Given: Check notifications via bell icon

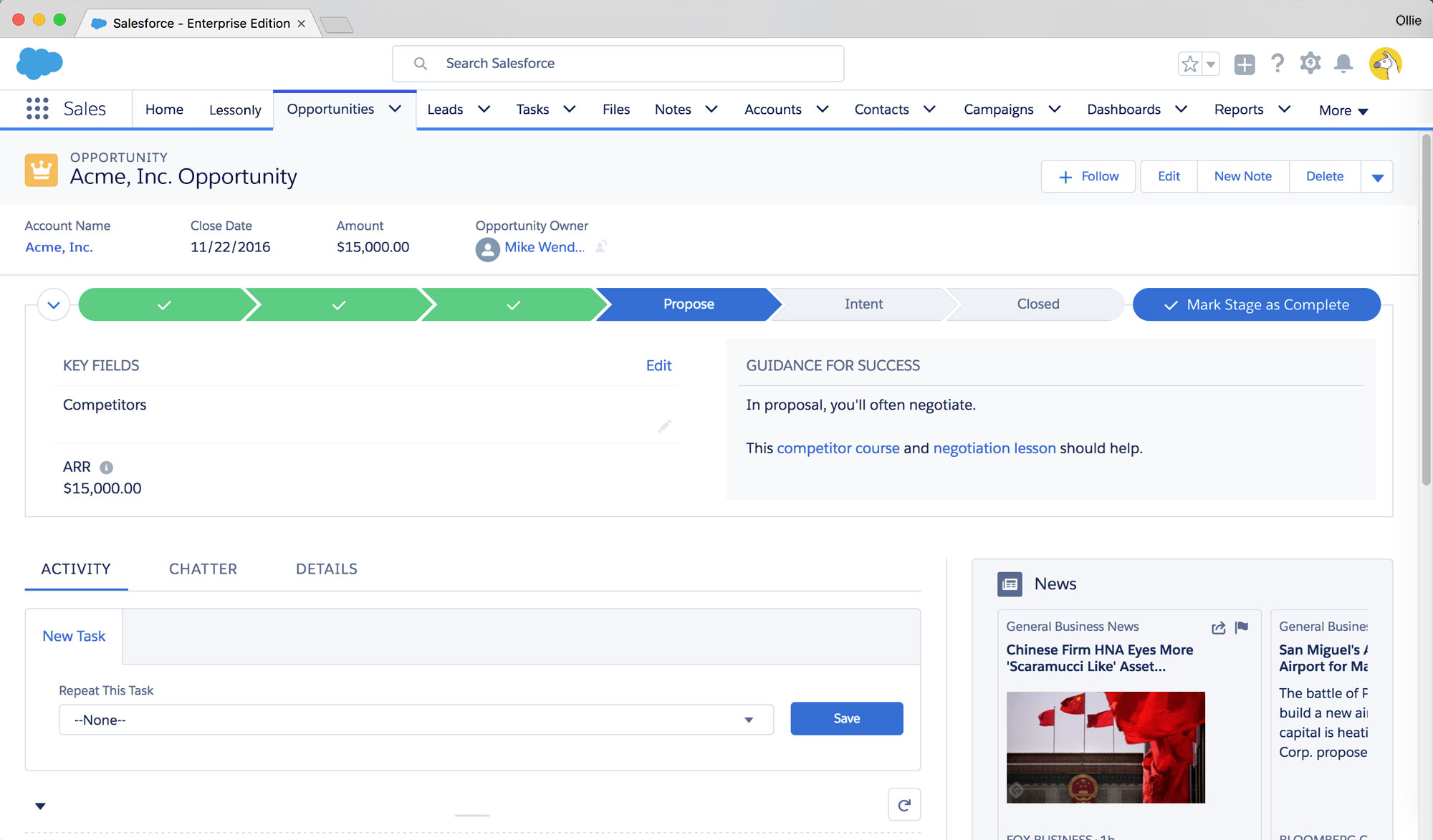Looking at the screenshot, I should click(x=1343, y=63).
